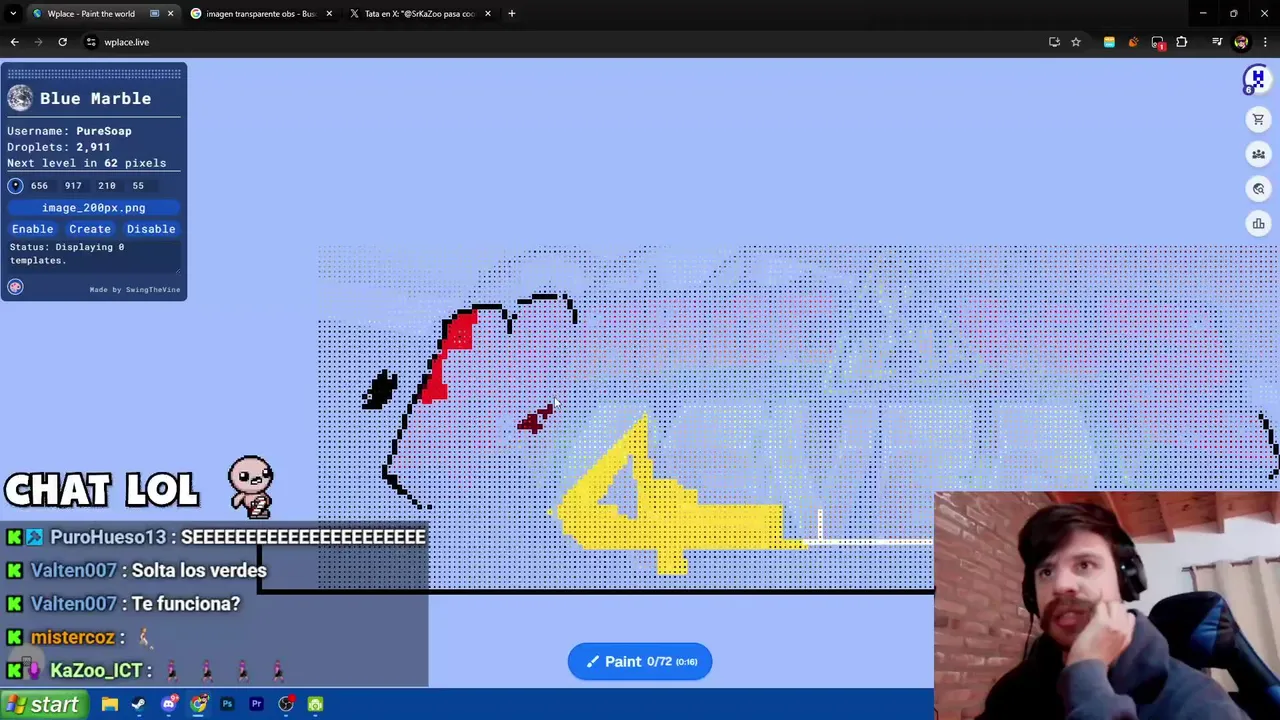The image size is (1280, 720).
Task: Open the Wplace store cart icon
Action: [1259, 119]
